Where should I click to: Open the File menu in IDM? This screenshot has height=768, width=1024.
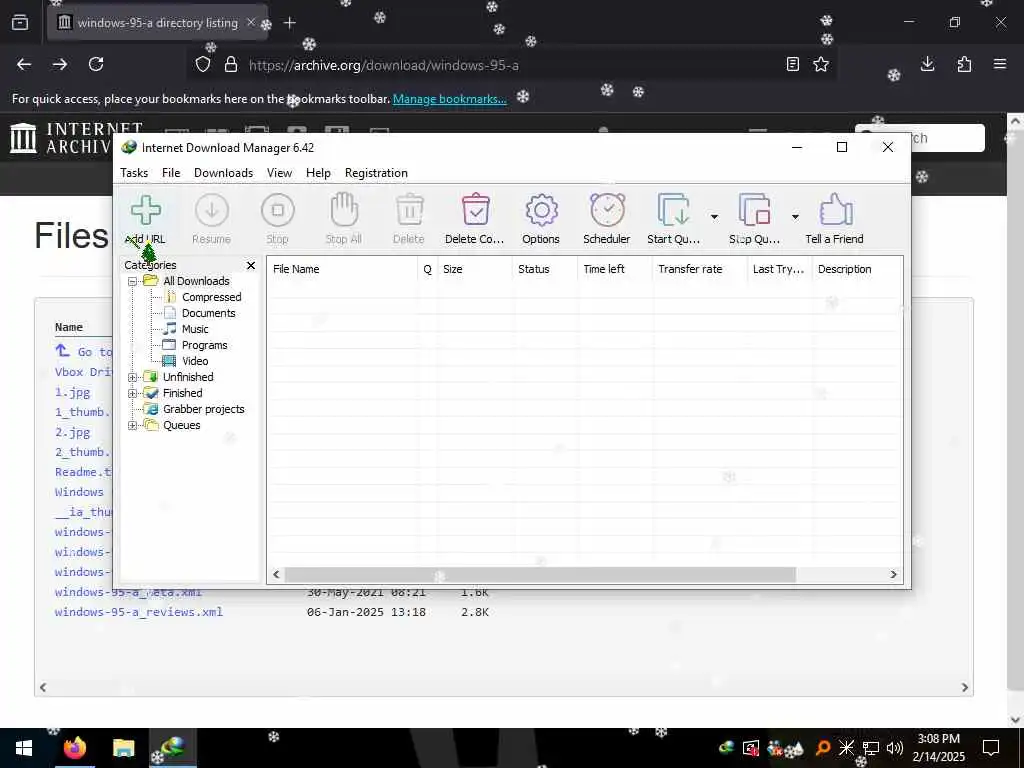click(x=171, y=173)
